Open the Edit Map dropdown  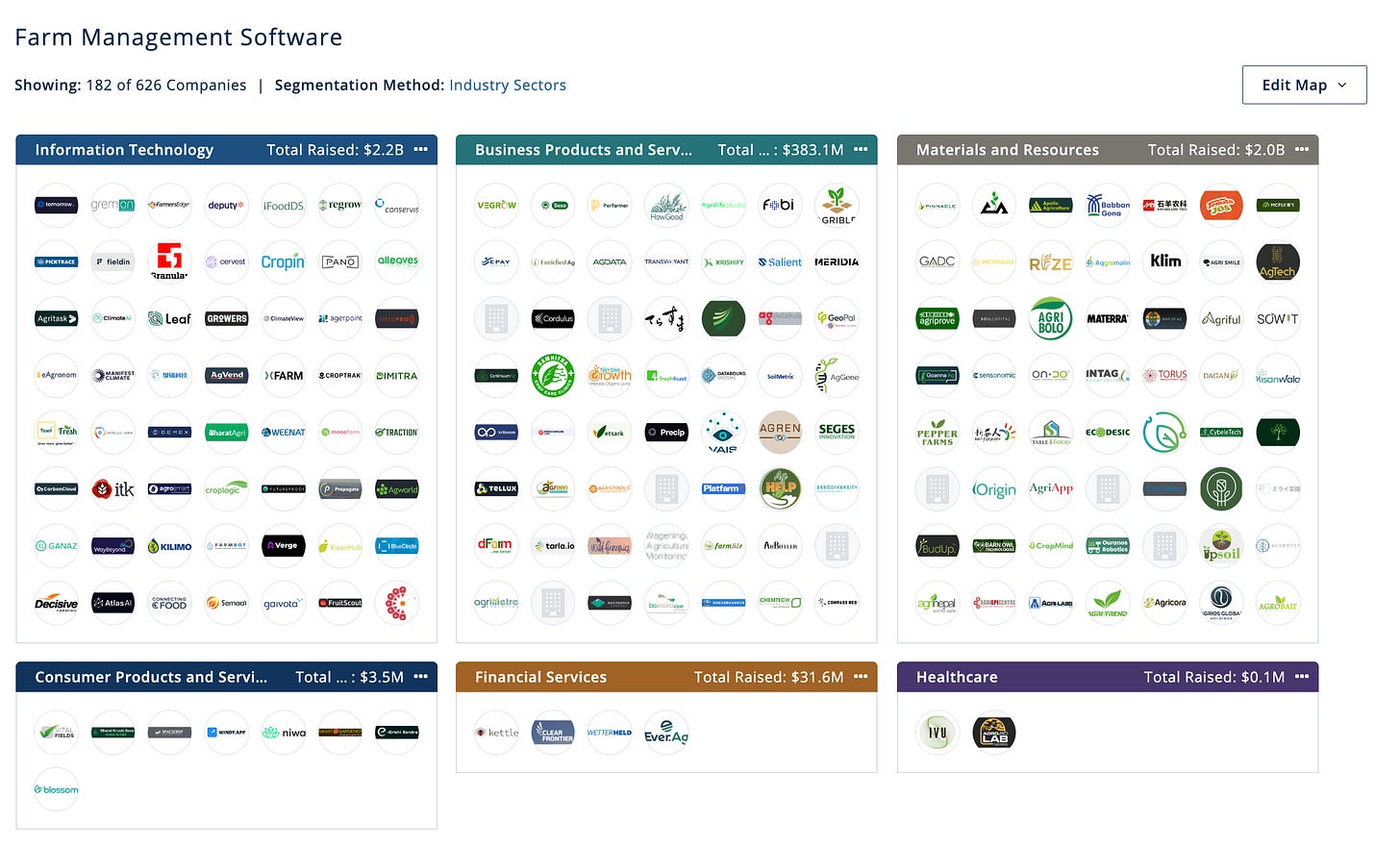coord(1304,85)
